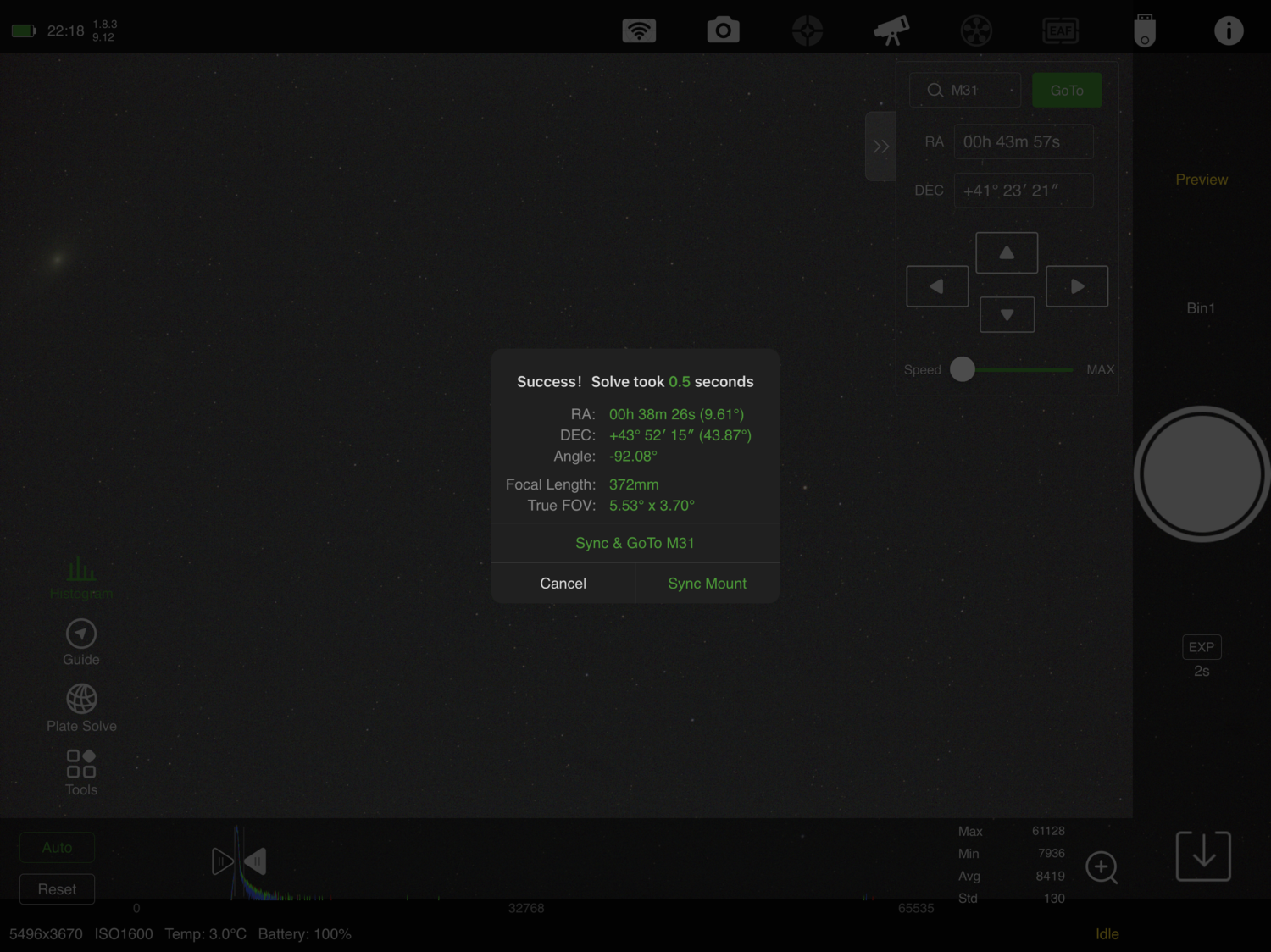
Task: Click the Avg value 8419
Action: 1050,876
